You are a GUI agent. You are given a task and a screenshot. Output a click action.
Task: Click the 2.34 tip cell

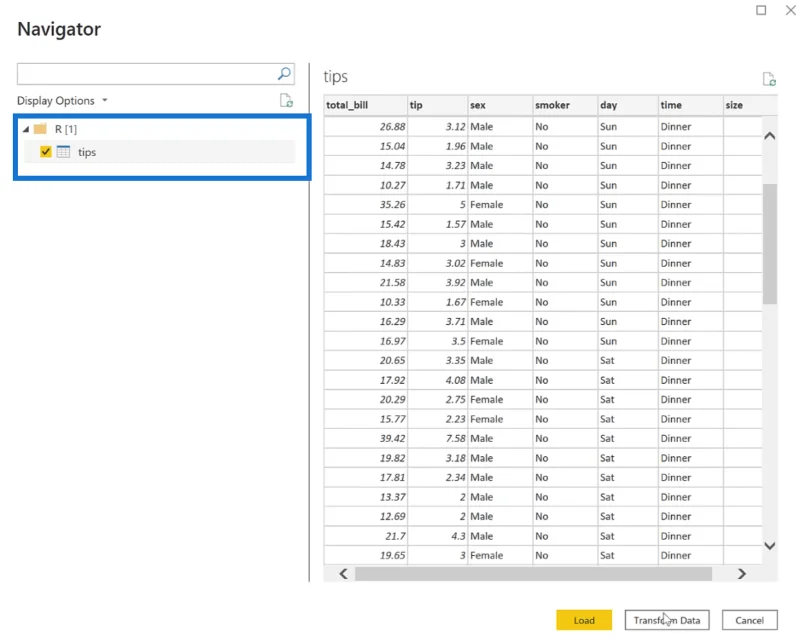point(437,478)
